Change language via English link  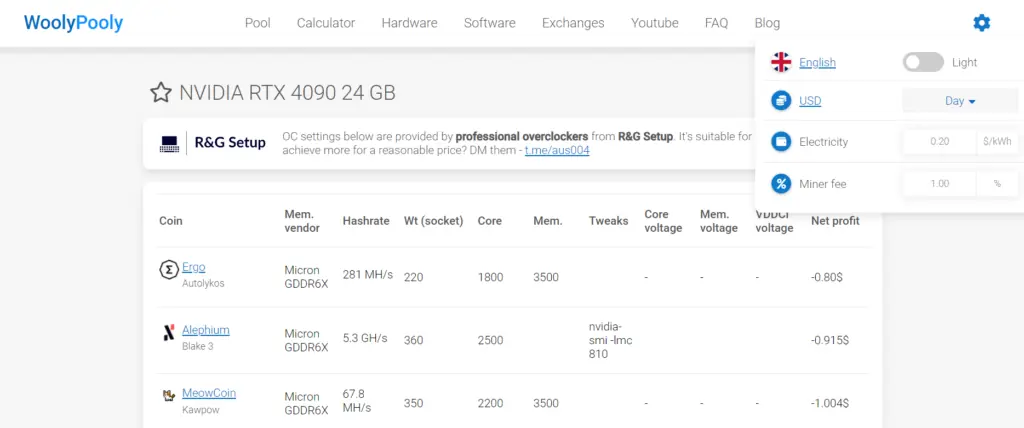point(817,63)
